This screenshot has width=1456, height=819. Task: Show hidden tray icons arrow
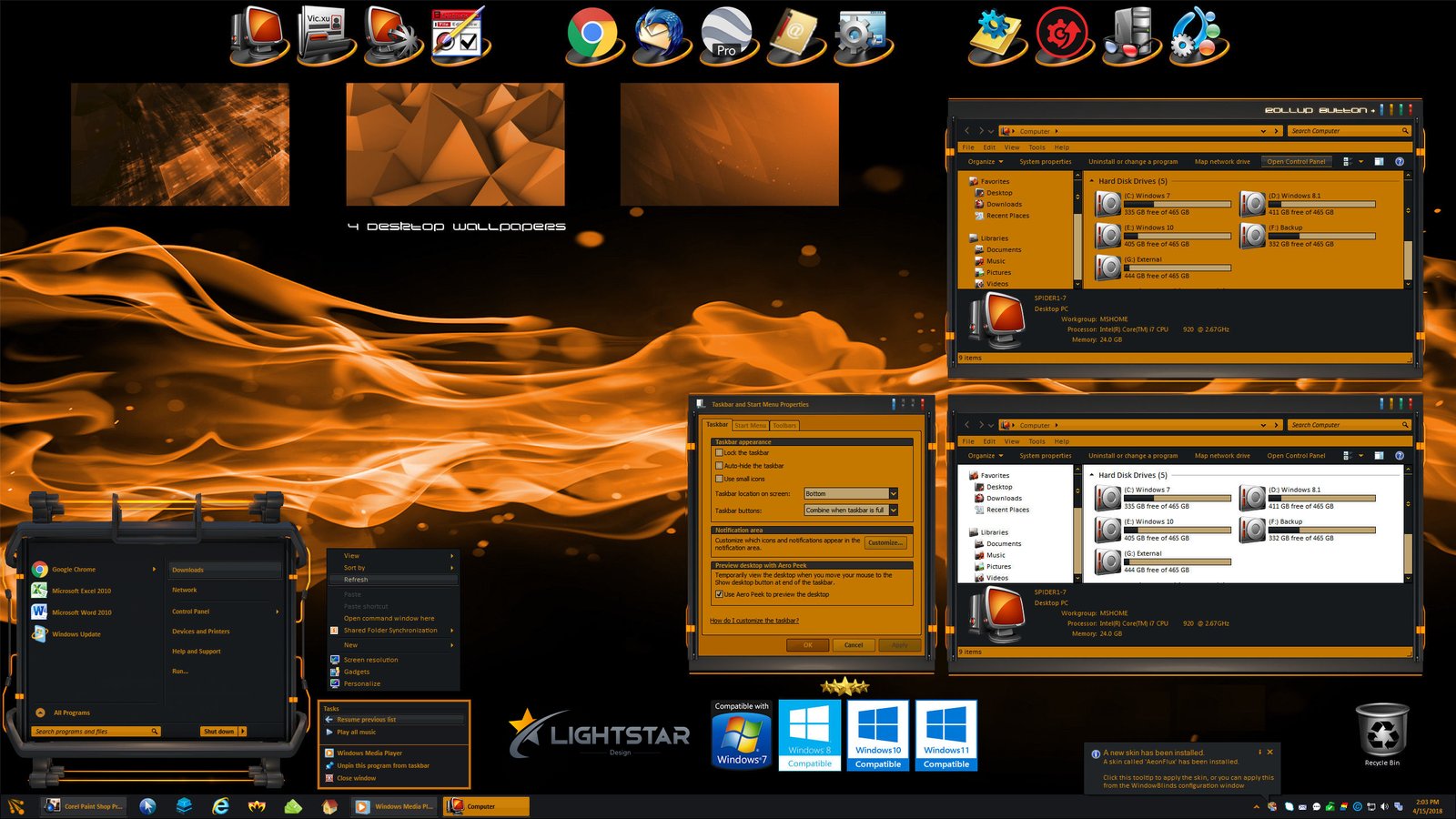(1257, 806)
